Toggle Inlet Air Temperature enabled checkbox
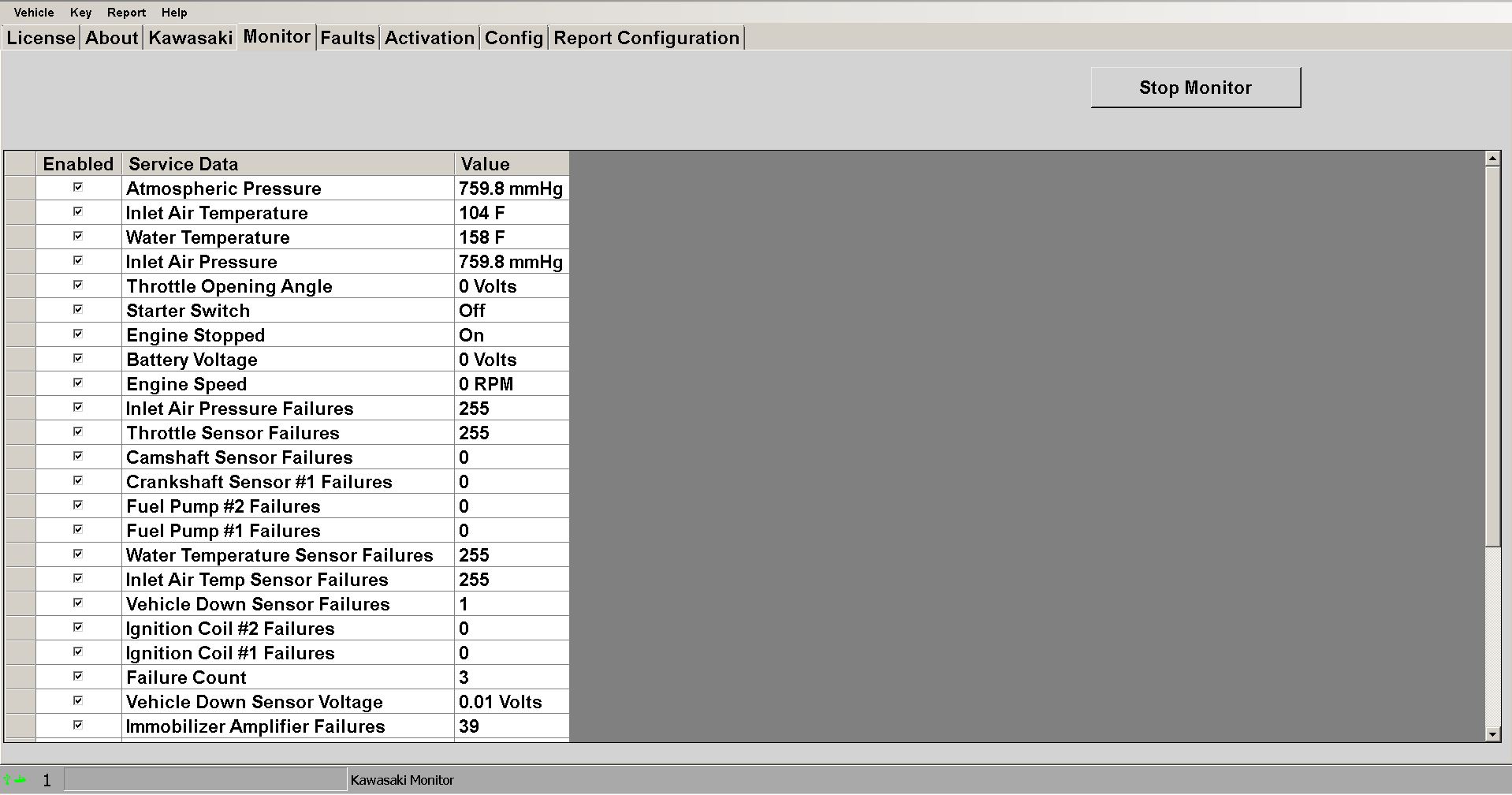The width and height of the screenshot is (1512, 795). tap(78, 211)
